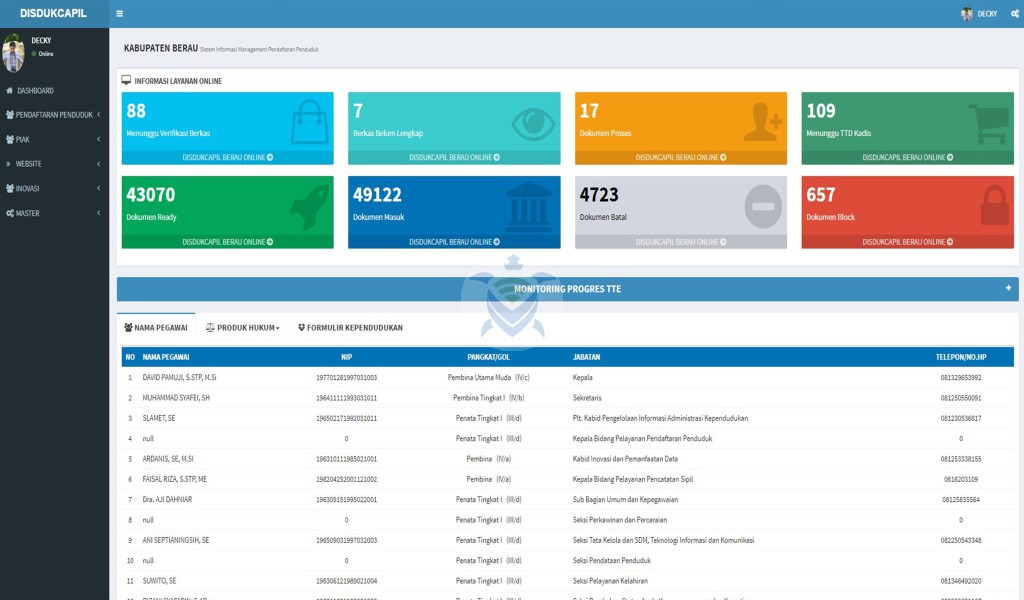Toggle the sidebar hamburger menu icon
Screen dimensions: 1024x600
tap(120, 14)
